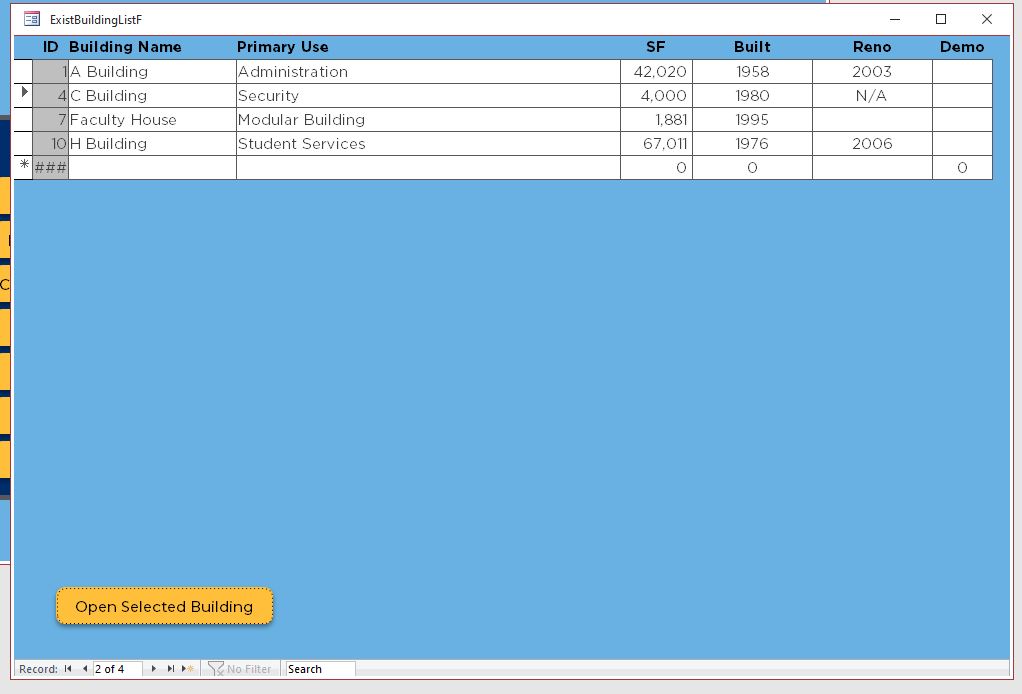Click the current record number field
Screen dimensions: 1022x694
117,669
